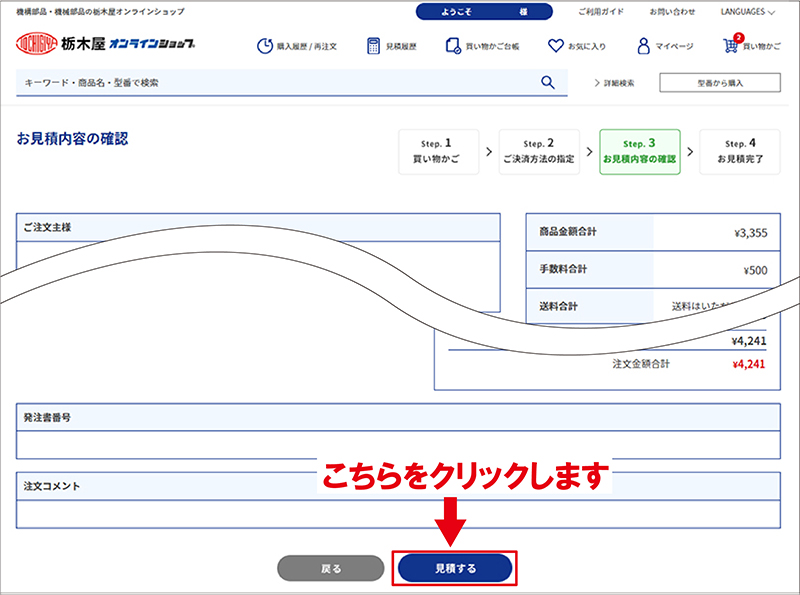
Task: Click the Tochigiya online shop logo
Action: 105,45
